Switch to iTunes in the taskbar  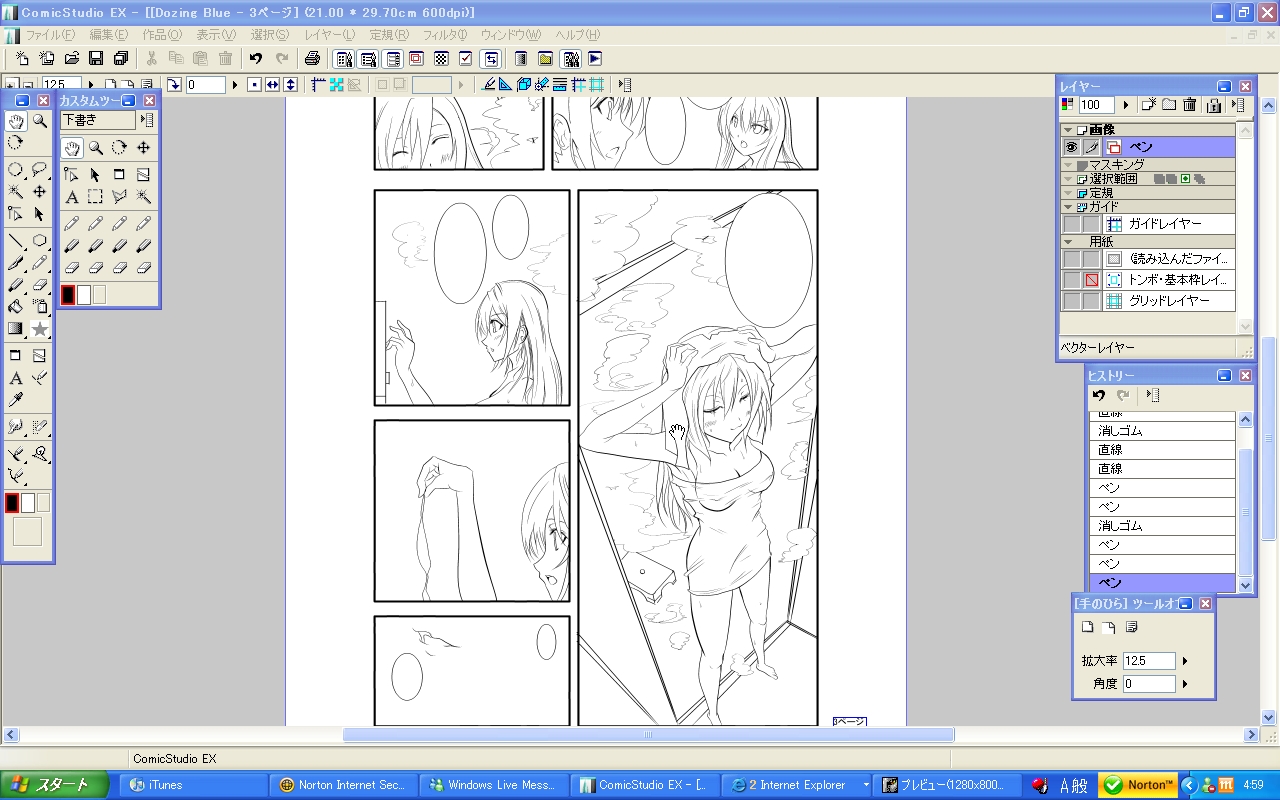(193, 785)
